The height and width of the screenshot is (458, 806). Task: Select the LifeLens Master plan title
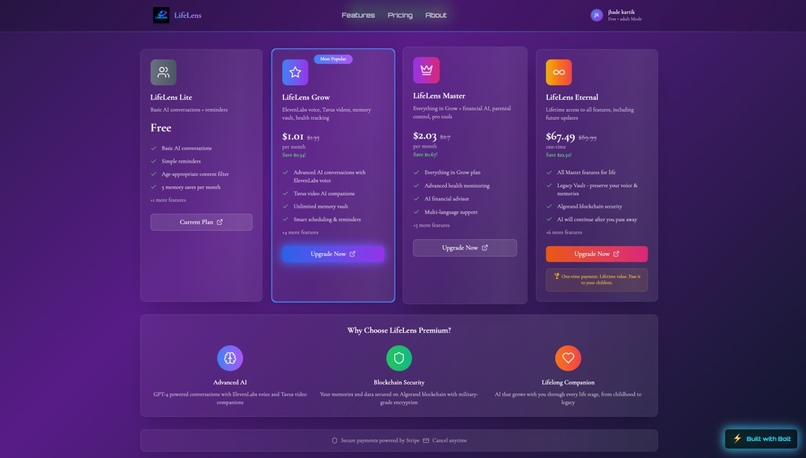[x=439, y=96]
